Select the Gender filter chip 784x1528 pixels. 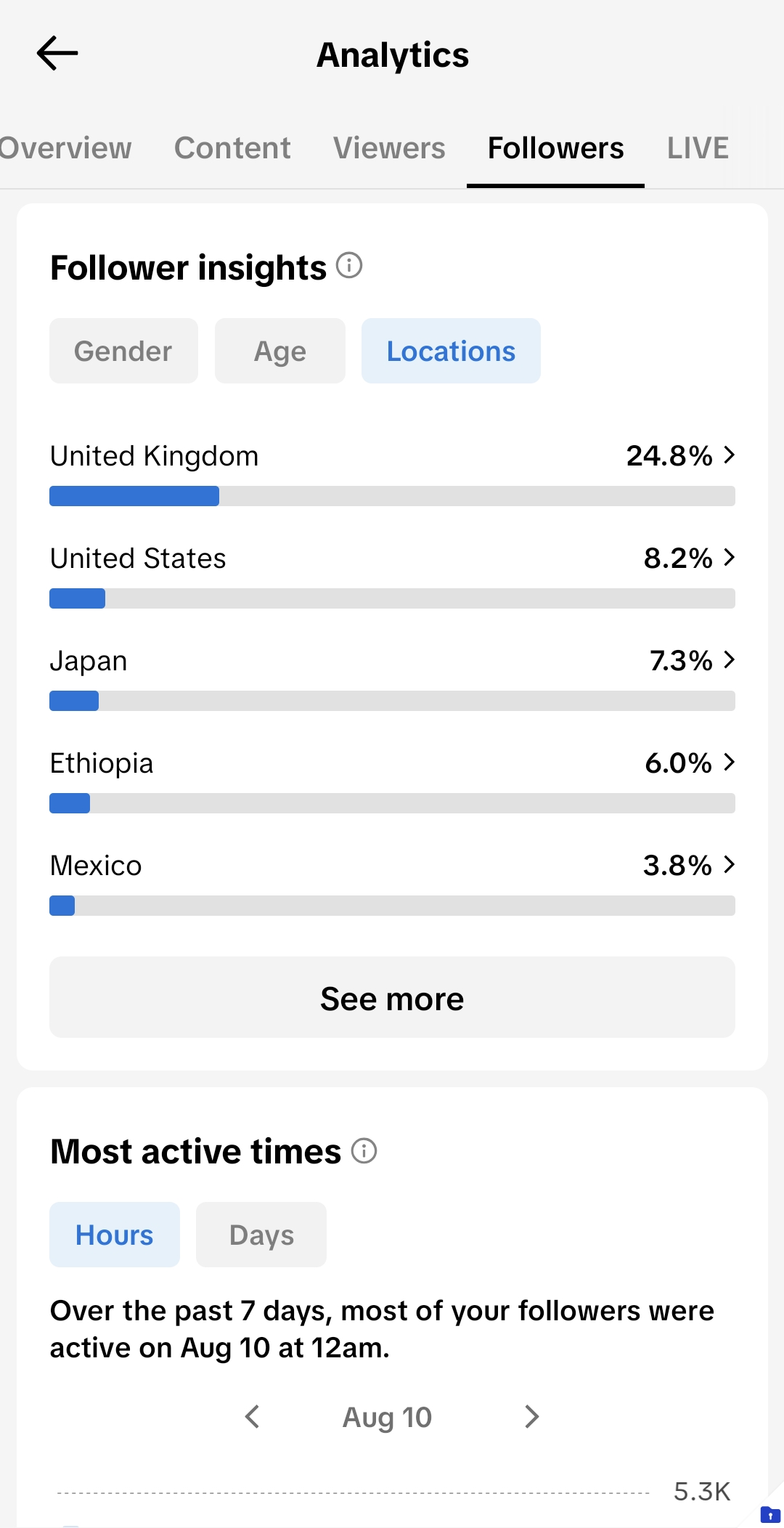[123, 351]
